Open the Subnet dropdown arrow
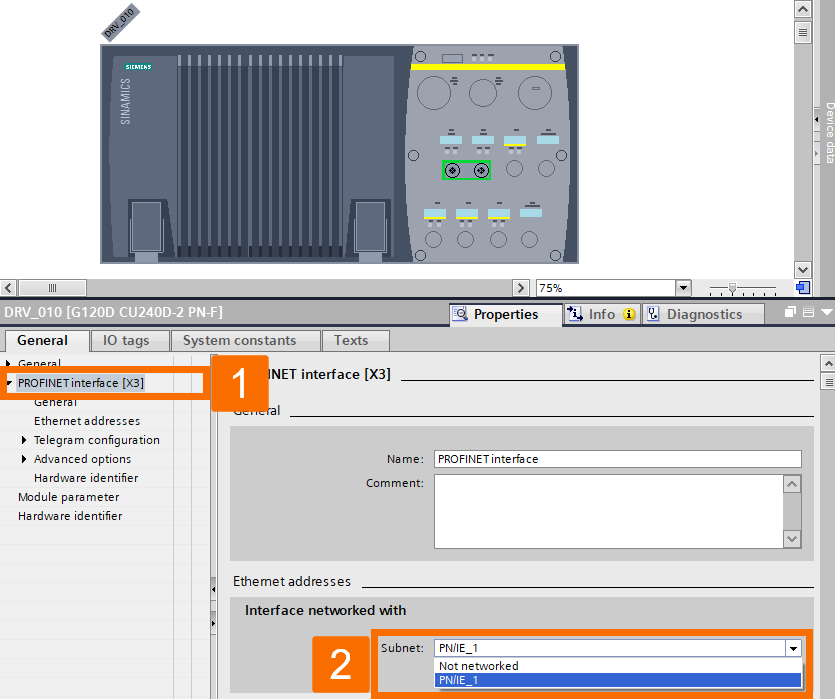 click(x=793, y=648)
